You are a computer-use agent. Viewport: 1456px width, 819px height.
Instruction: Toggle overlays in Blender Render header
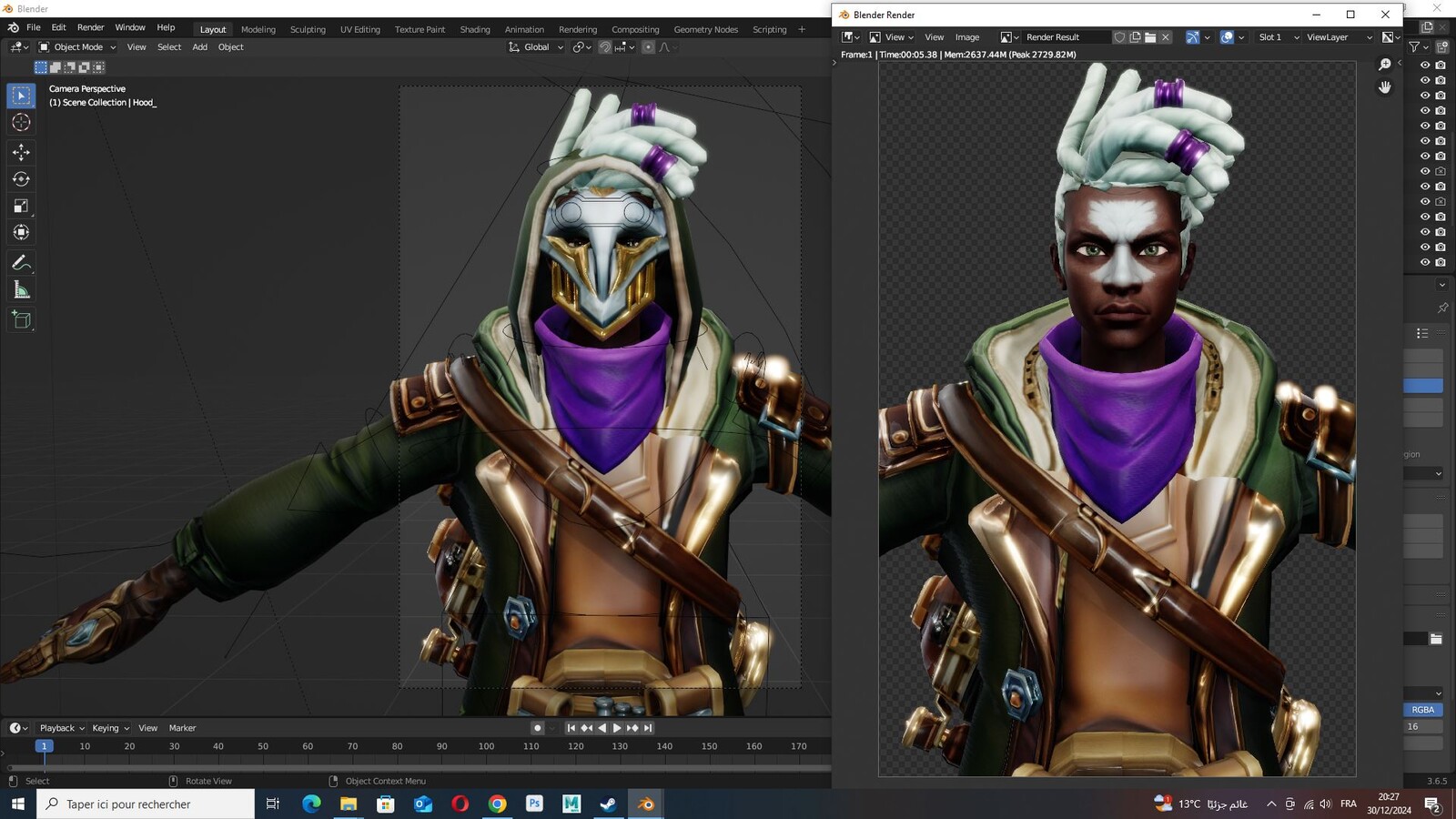coord(1227,37)
